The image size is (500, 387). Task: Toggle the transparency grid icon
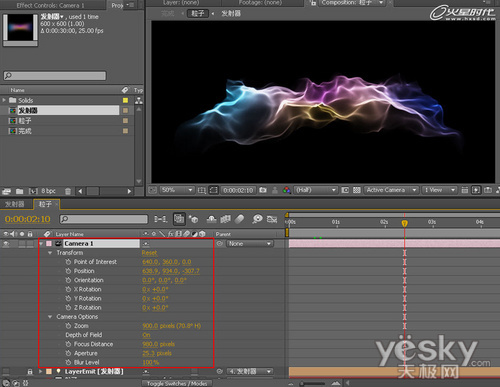tap(357, 190)
